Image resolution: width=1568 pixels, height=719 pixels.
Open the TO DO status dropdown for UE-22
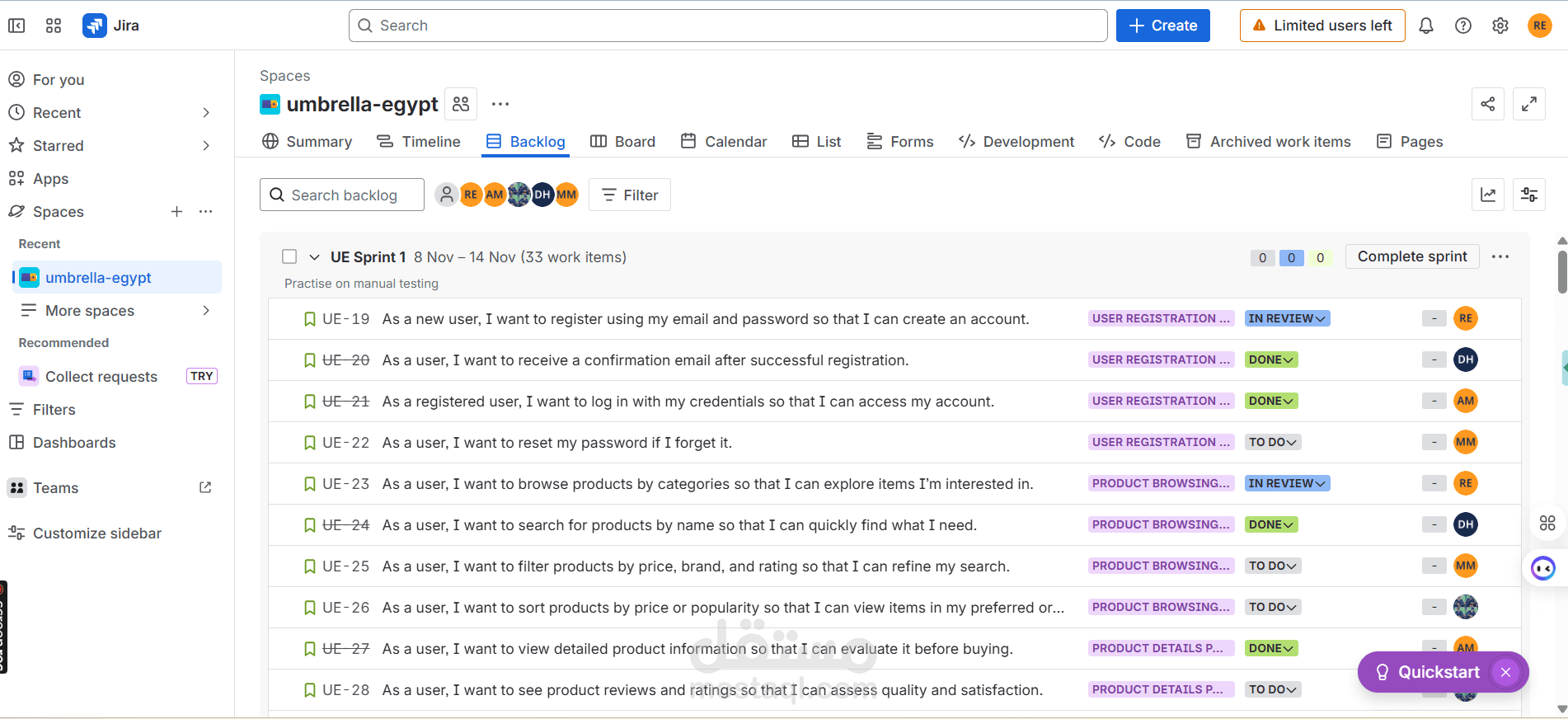point(1273,442)
